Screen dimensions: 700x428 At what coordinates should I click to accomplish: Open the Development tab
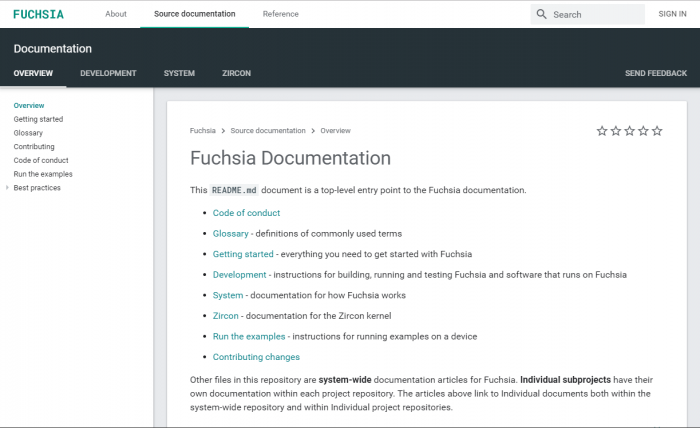108,73
